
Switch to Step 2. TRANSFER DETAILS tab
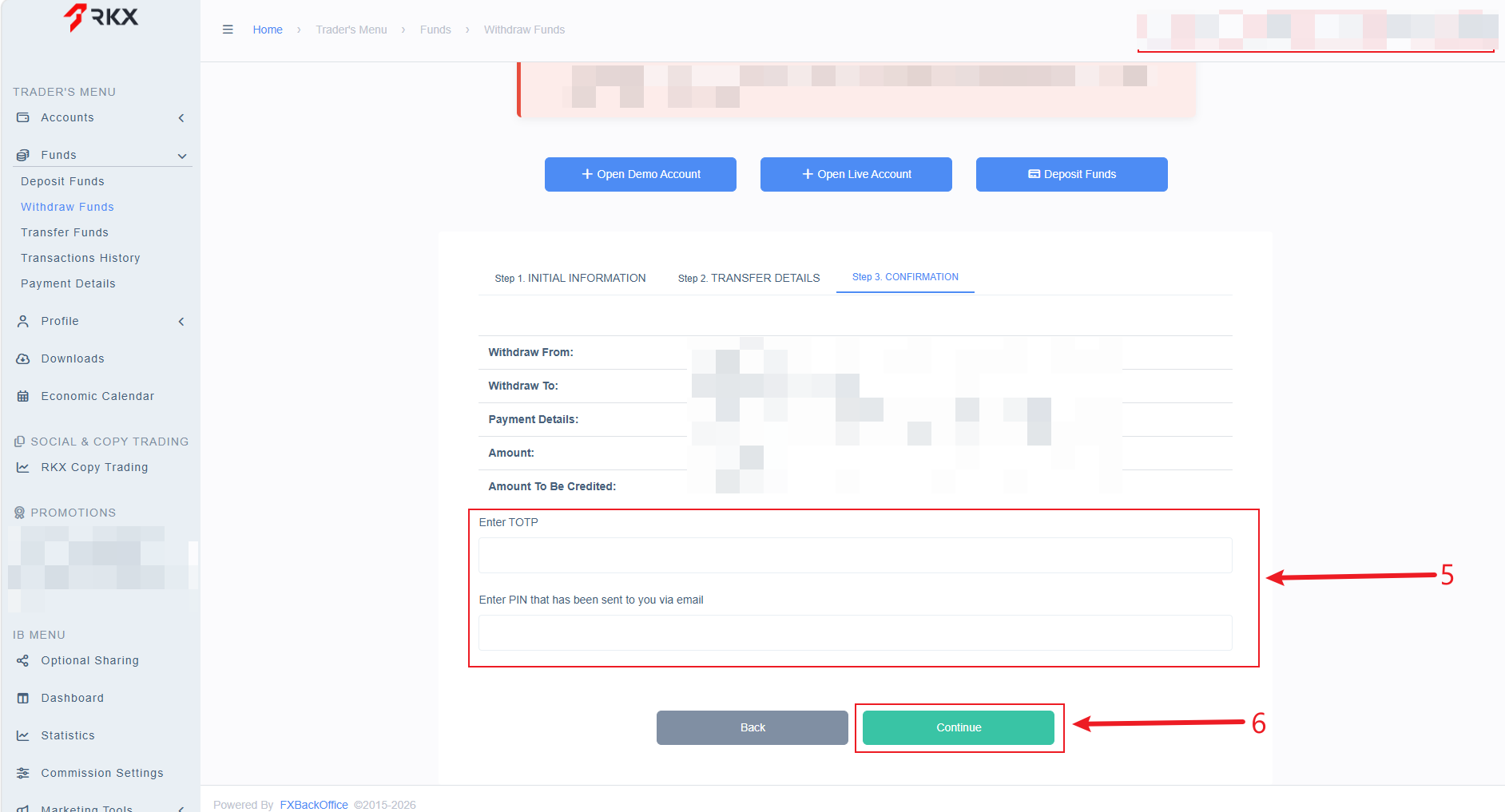click(x=749, y=278)
